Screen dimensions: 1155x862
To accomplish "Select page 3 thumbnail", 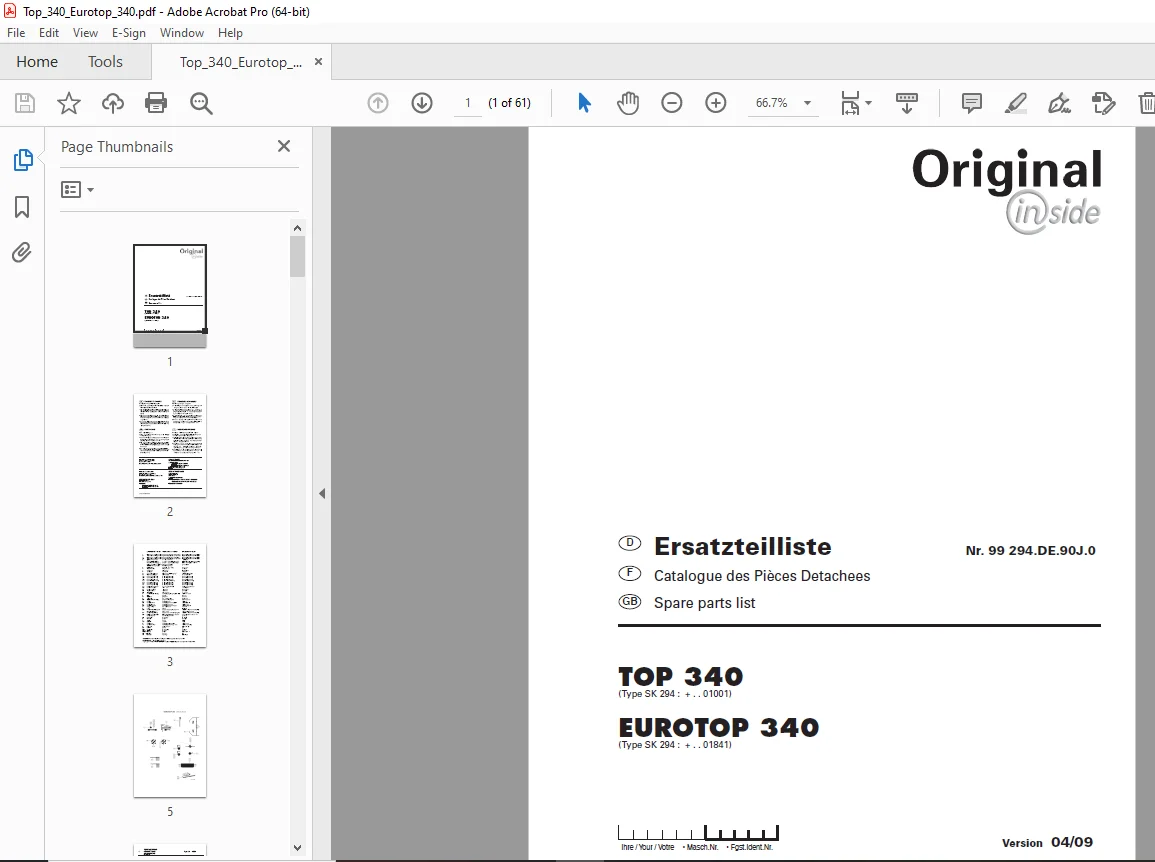I will pyautogui.click(x=169, y=595).
